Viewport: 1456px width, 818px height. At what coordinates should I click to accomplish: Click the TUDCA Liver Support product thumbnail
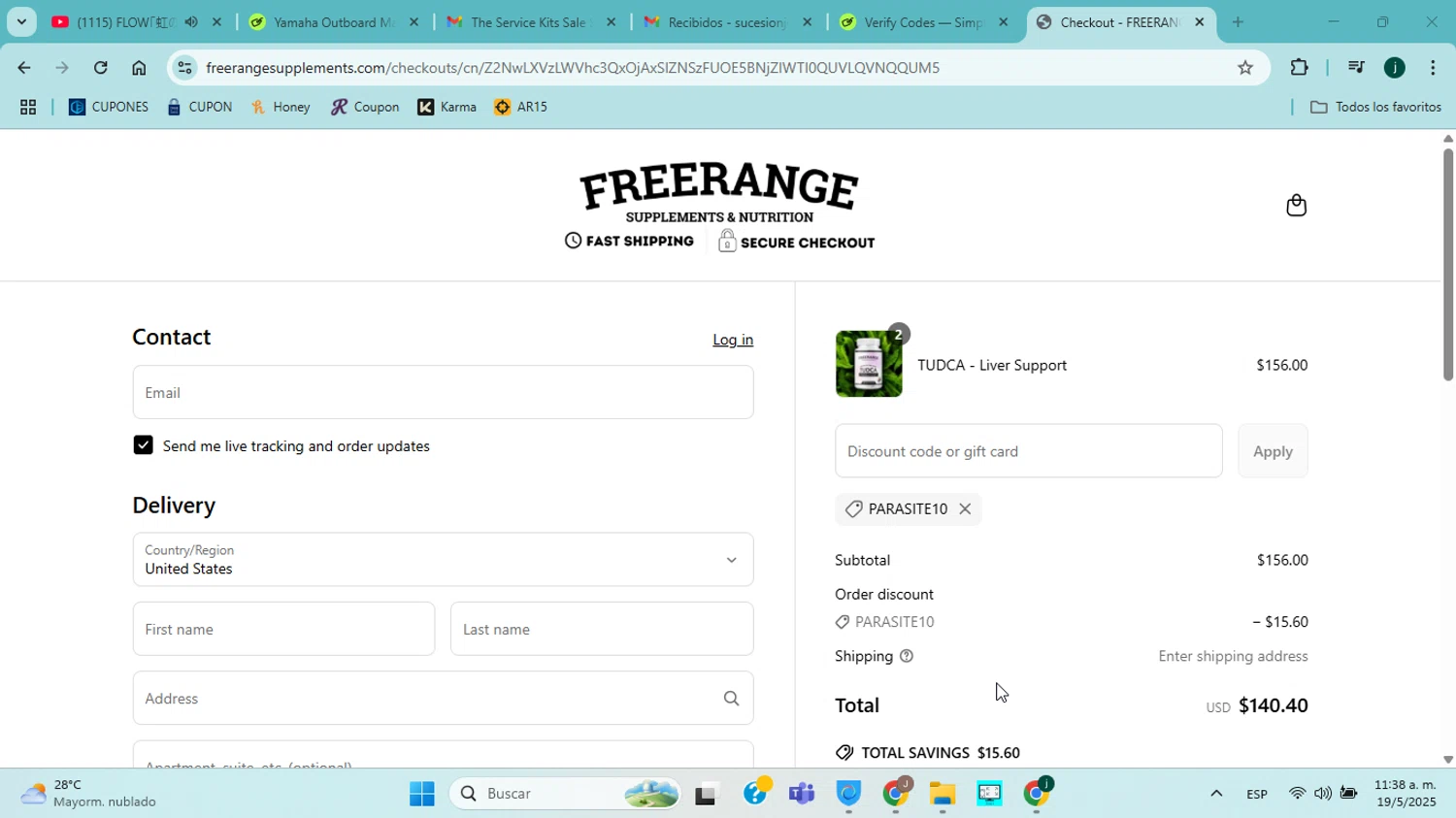pyautogui.click(x=869, y=364)
